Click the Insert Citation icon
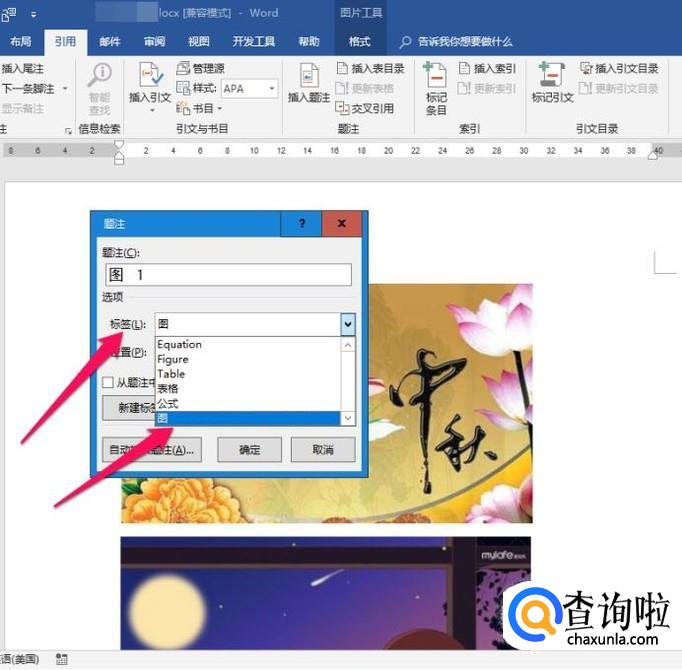 pyautogui.click(x=150, y=75)
